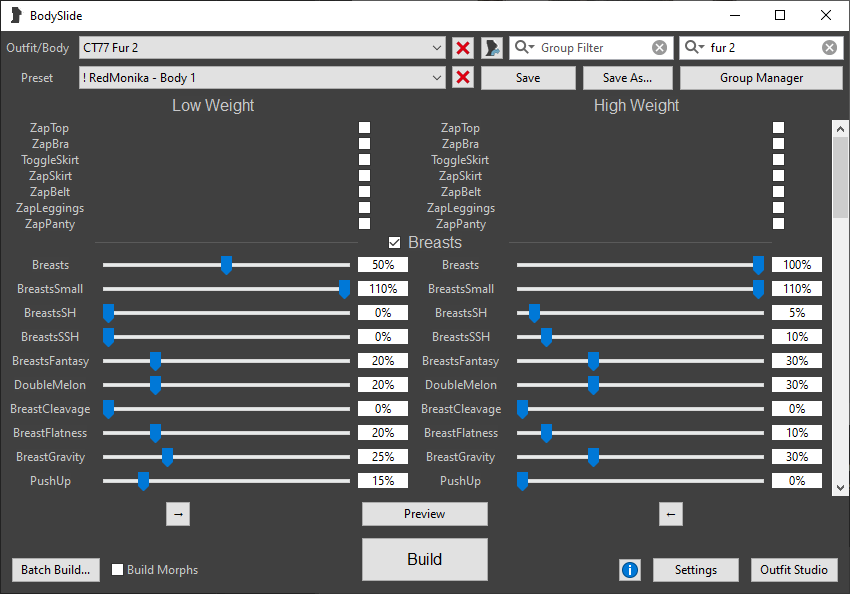The height and width of the screenshot is (594, 850).
Task: Click the Low Weight PushUp slider handle
Action: click(x=144, y=481)
